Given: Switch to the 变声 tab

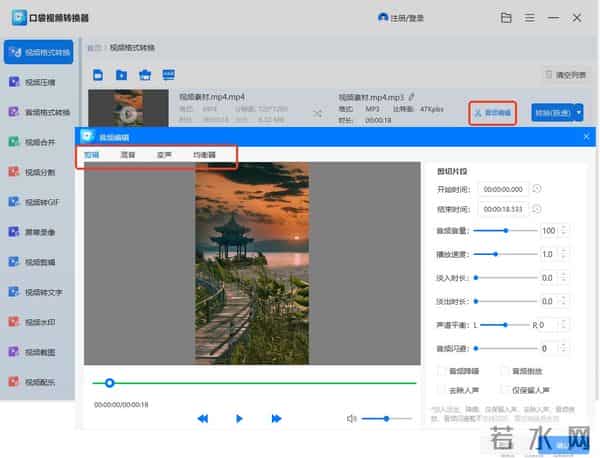Looking at the screenshot, I should [x=164, y=155].
